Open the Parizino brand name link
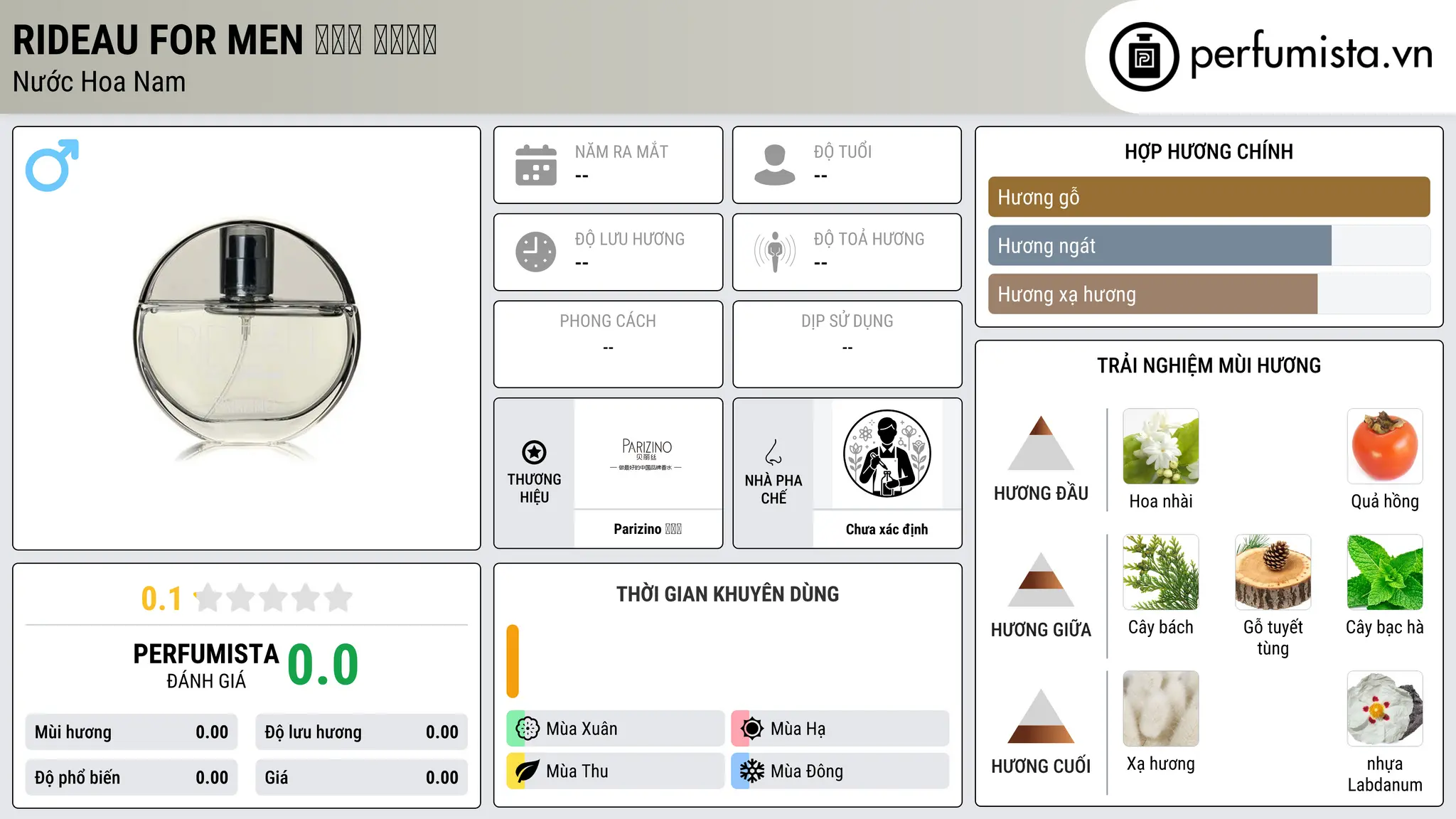This screenshot has height=819, width=1456. (648, 529)
